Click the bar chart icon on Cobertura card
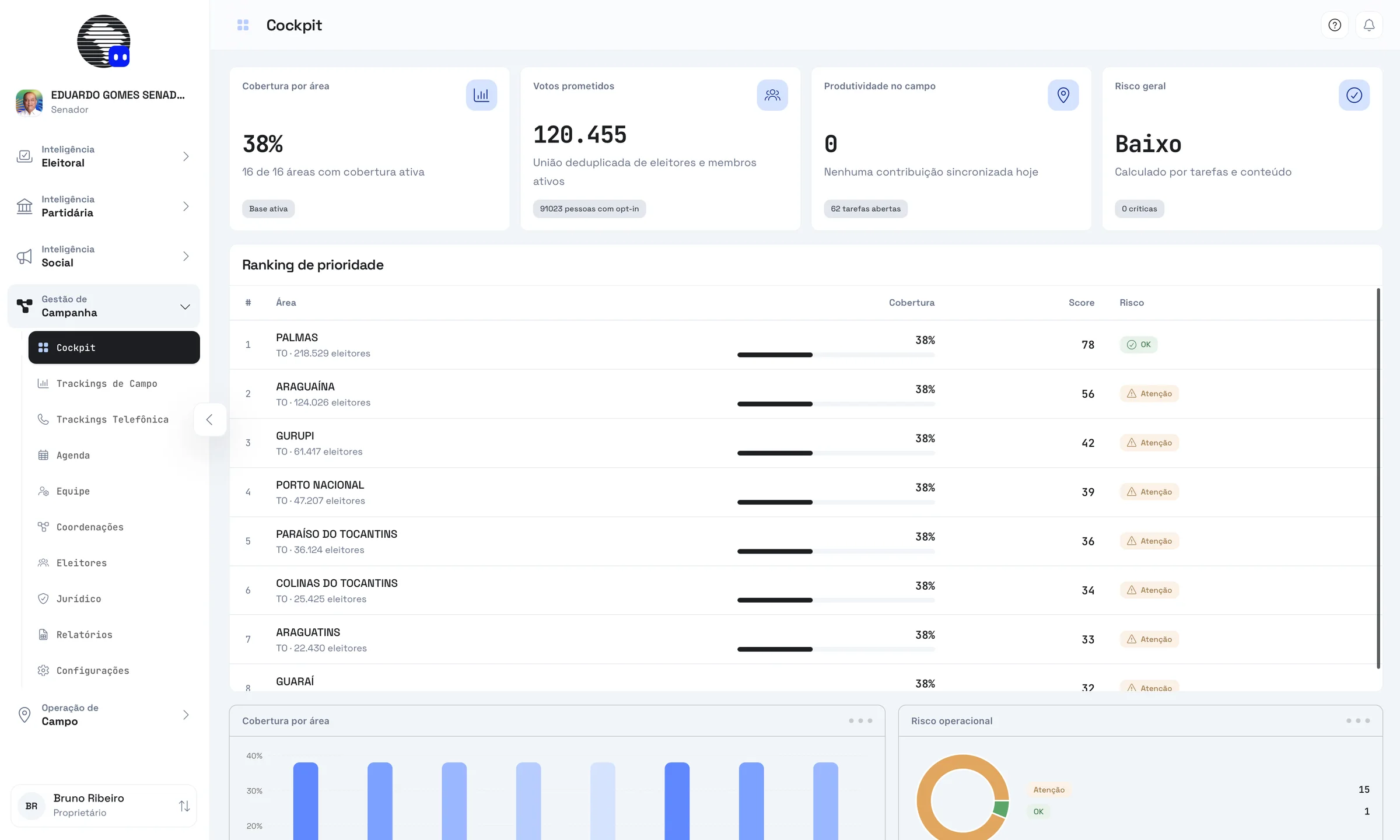Viewport: 1400px width, 840px height. pos(481,95)
